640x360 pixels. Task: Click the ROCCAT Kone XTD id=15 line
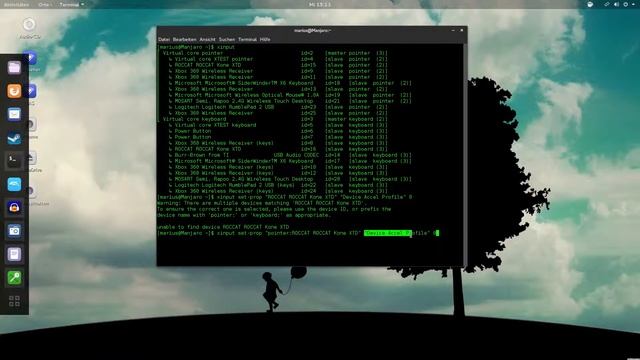coord(278,65)
